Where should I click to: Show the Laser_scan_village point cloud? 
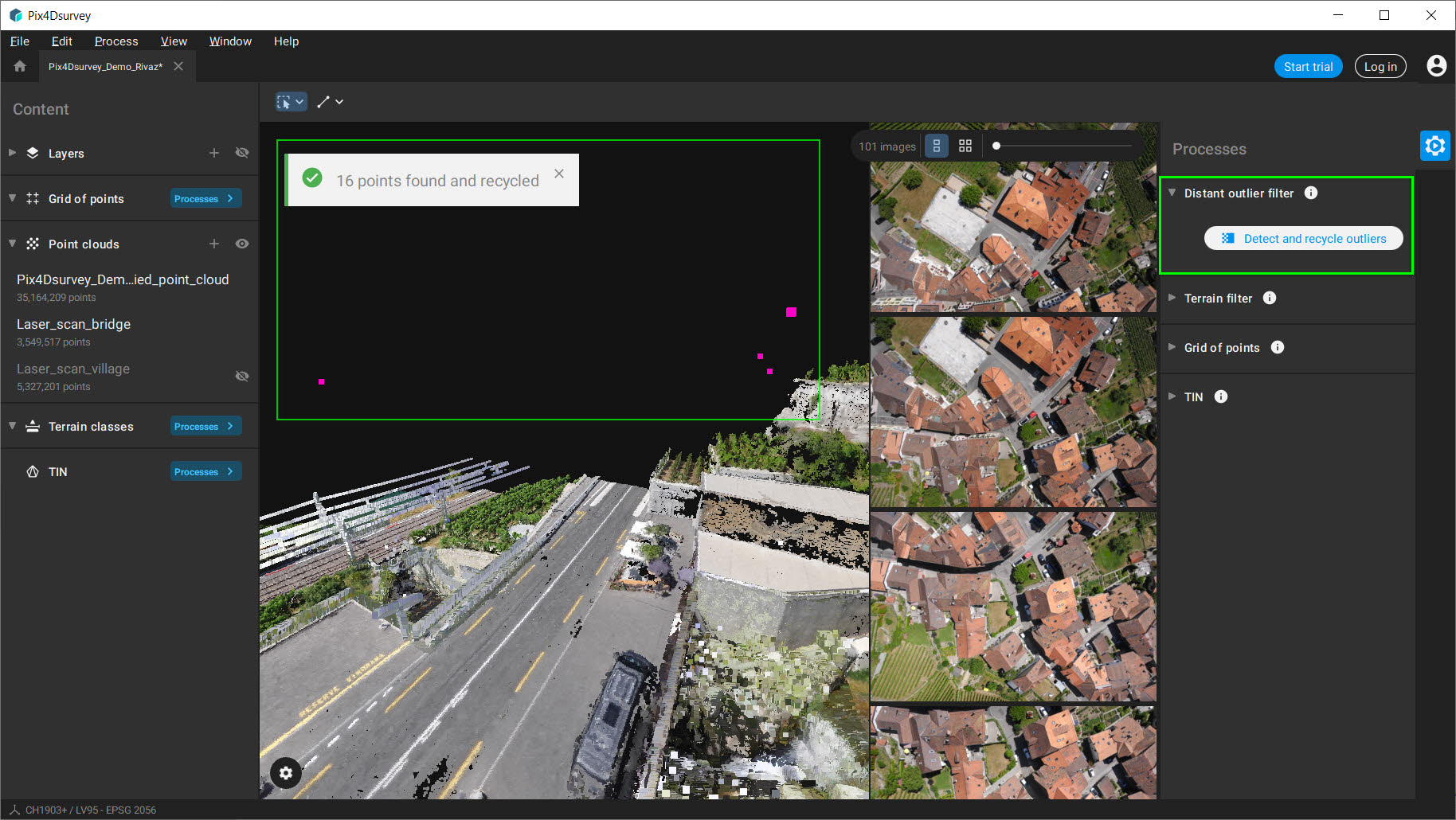point(242,376)
